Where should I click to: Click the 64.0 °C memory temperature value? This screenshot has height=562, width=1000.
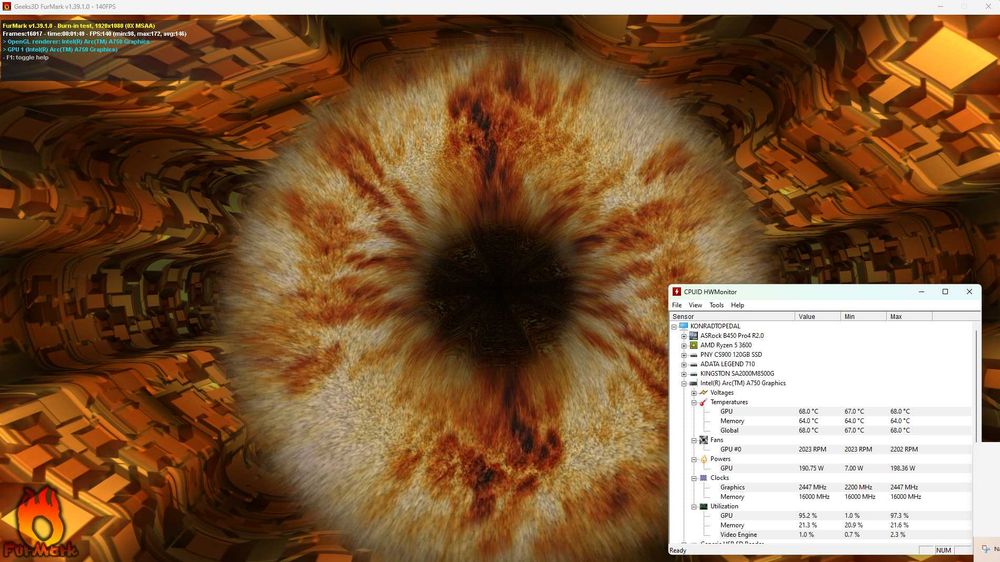[x=808, y=421]
